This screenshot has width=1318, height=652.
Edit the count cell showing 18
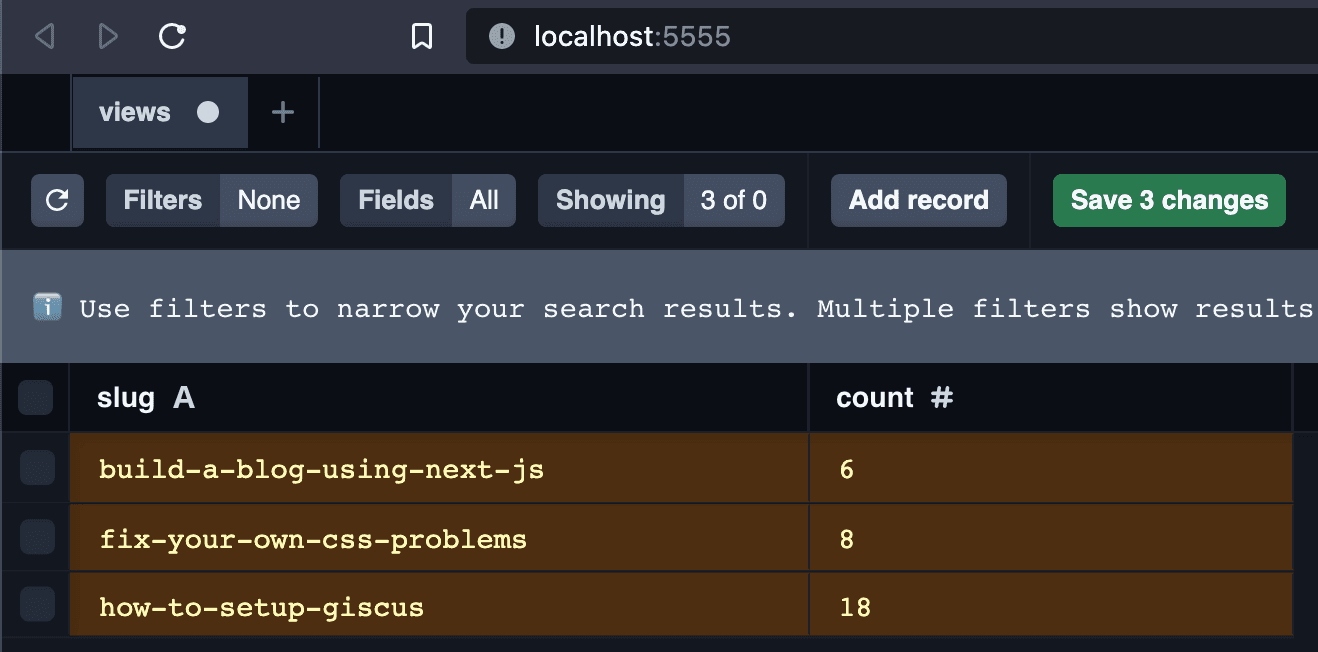[1051, 605]
